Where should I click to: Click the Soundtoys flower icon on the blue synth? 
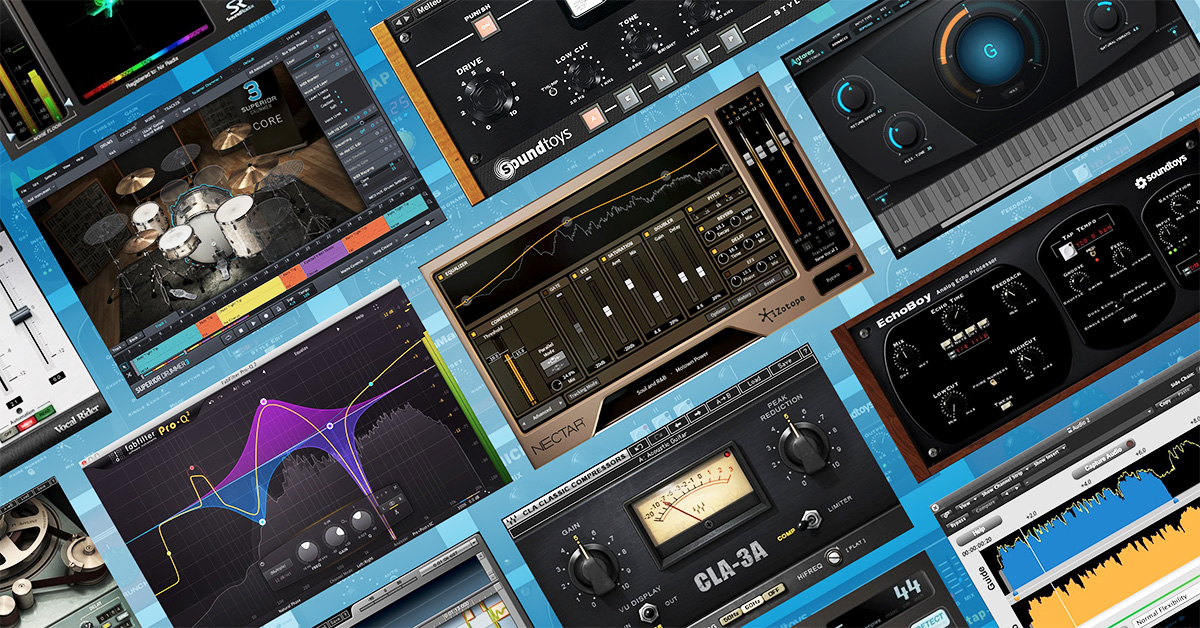[x=1141, y=184]
